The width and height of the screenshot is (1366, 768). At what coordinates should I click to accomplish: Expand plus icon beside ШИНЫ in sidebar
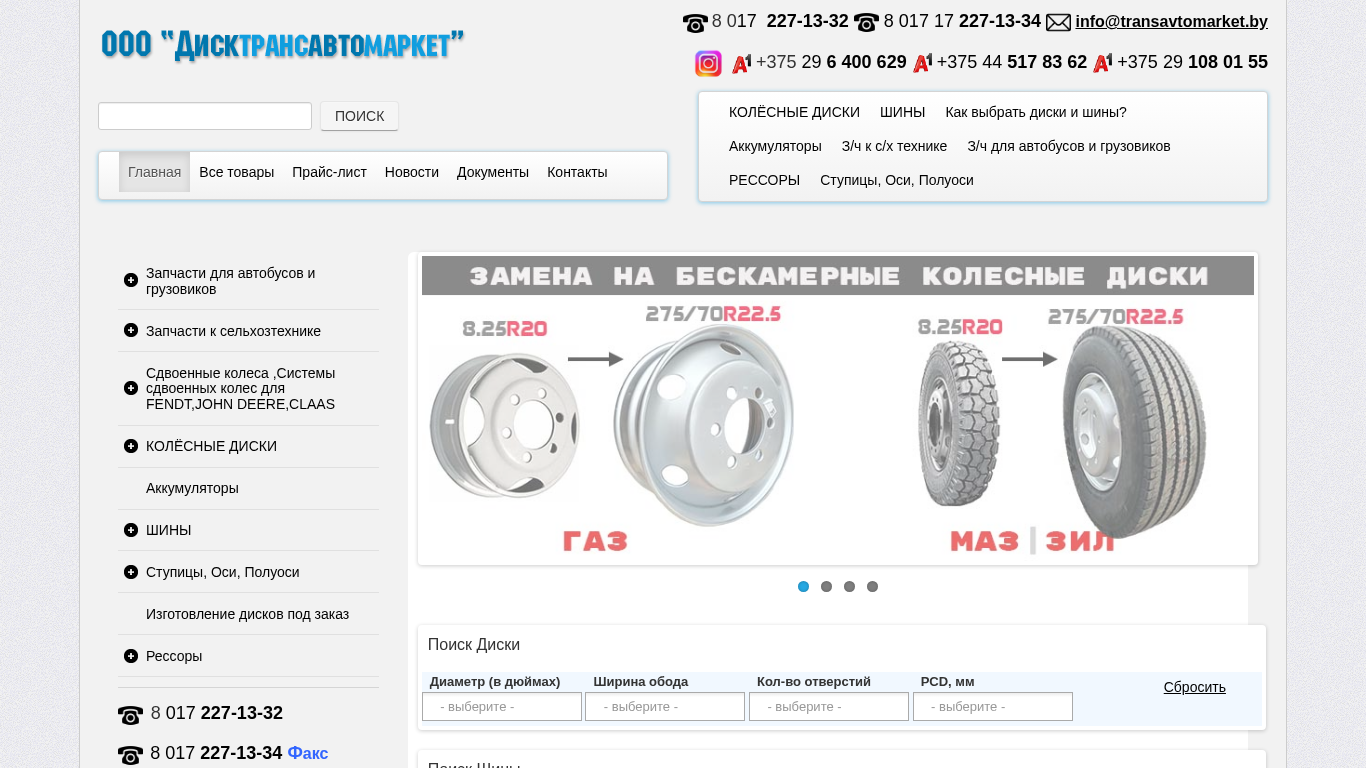(x=131, y=530)
